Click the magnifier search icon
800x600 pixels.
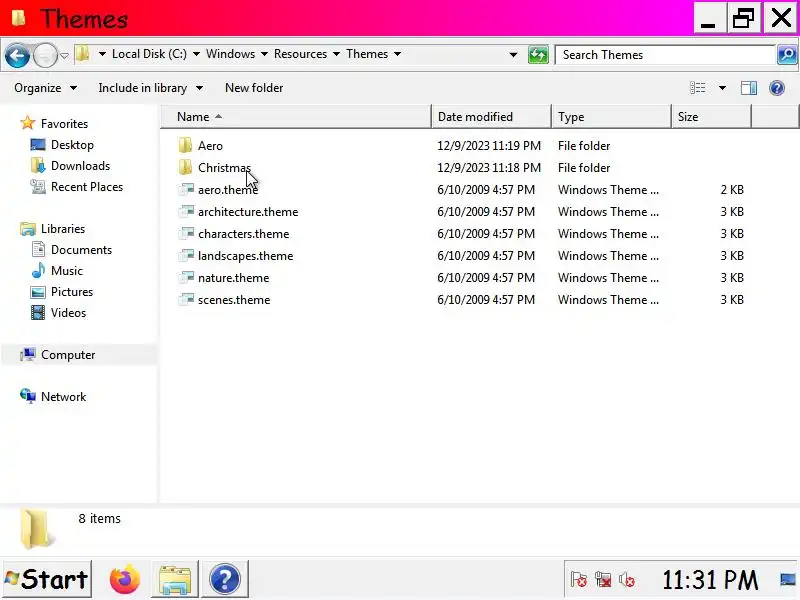tap(787, 54)
